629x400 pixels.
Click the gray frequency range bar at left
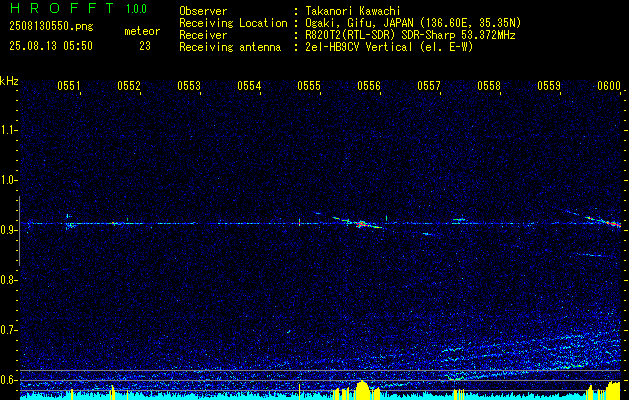pos(19,231)
